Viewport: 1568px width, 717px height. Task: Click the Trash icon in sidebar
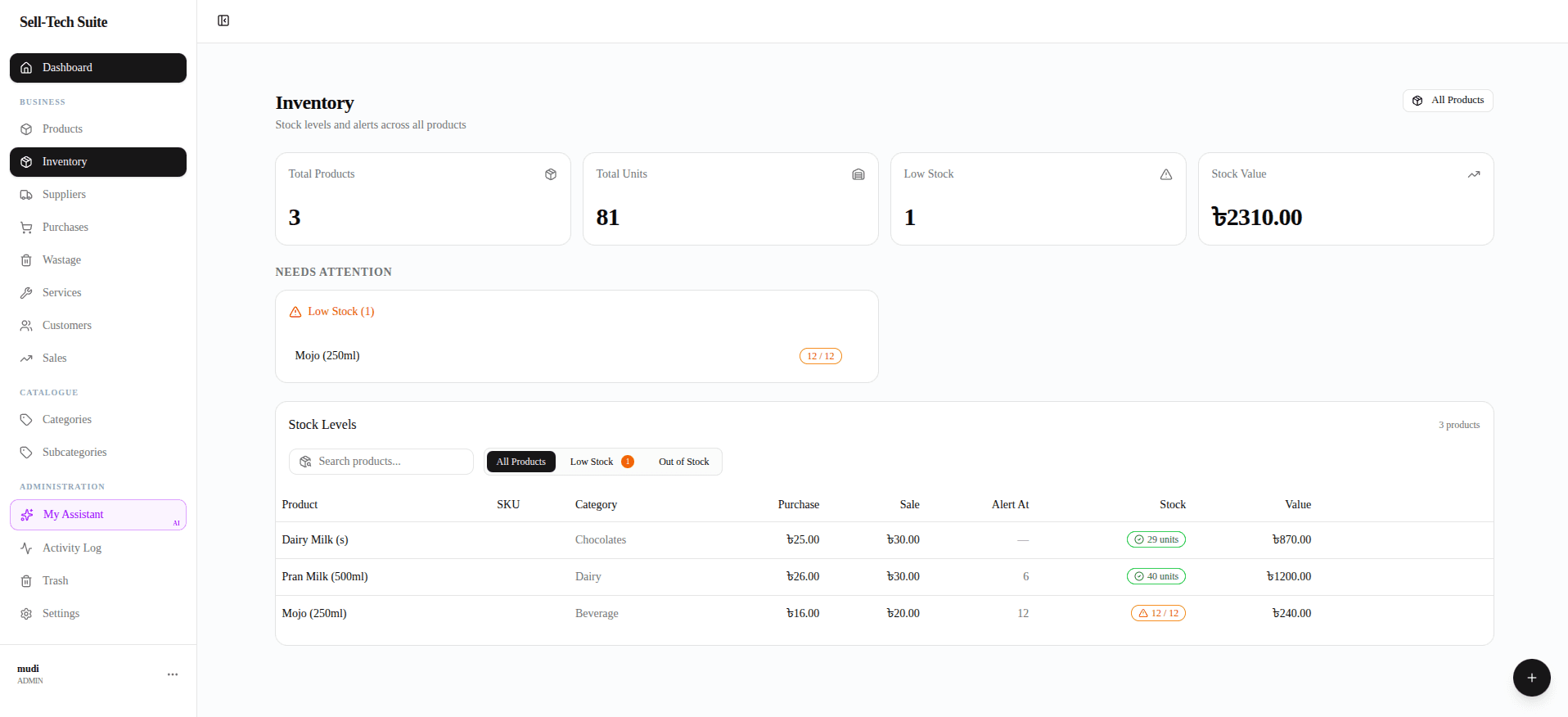tap(26, 581)
